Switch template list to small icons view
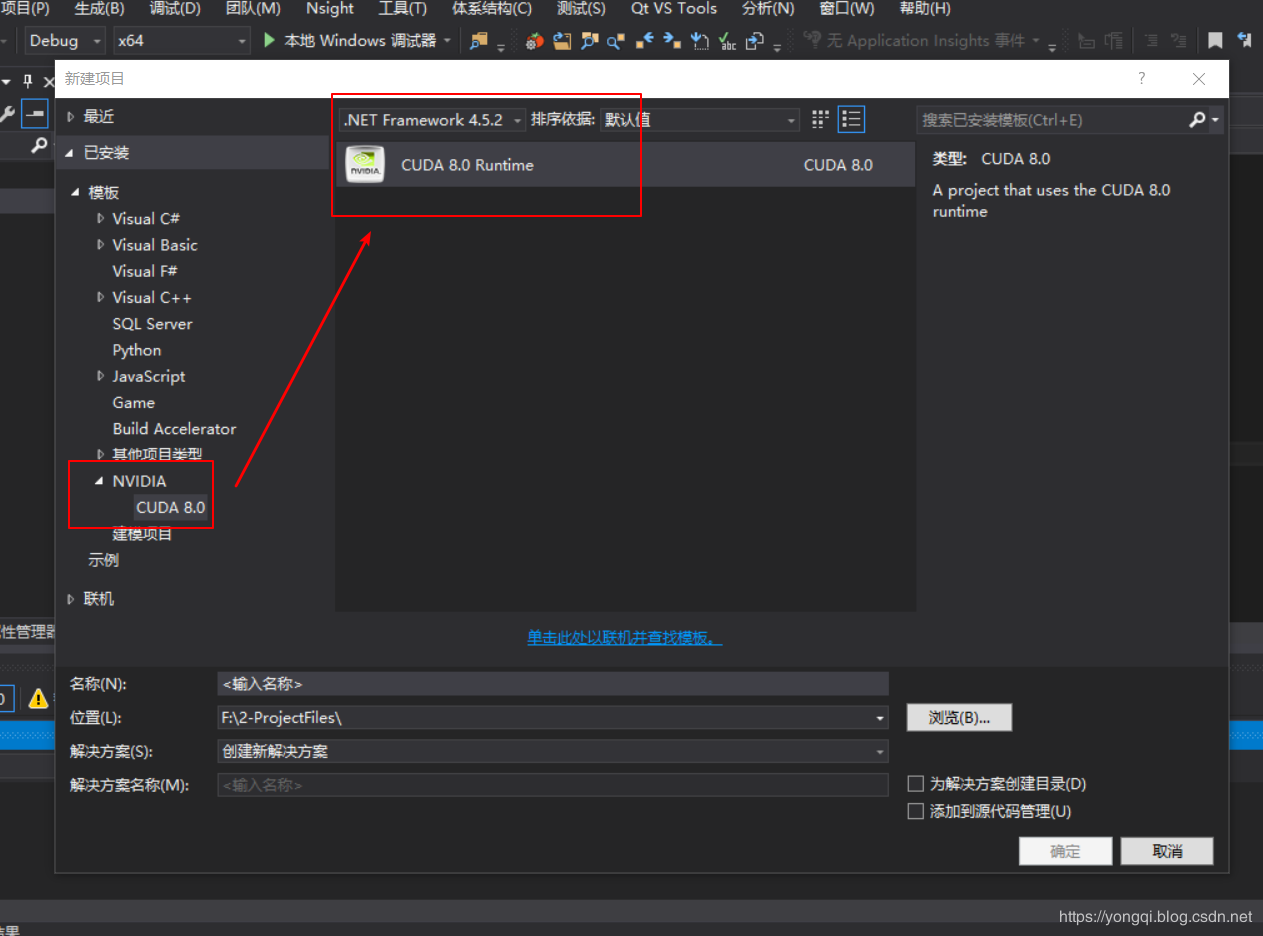Image resolution: width=1263 pixels, height=936 pixels. [820, 120]
